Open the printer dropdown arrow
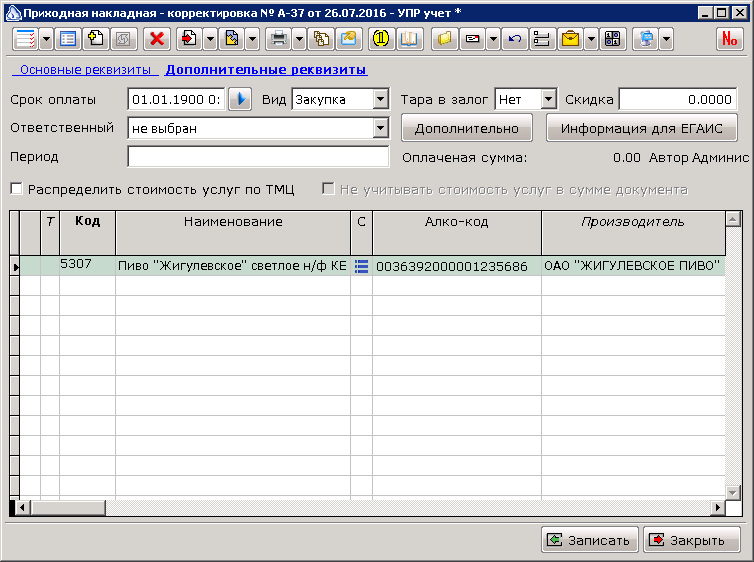This screenshot has width=754, height=562. click(x=299, y=39)
